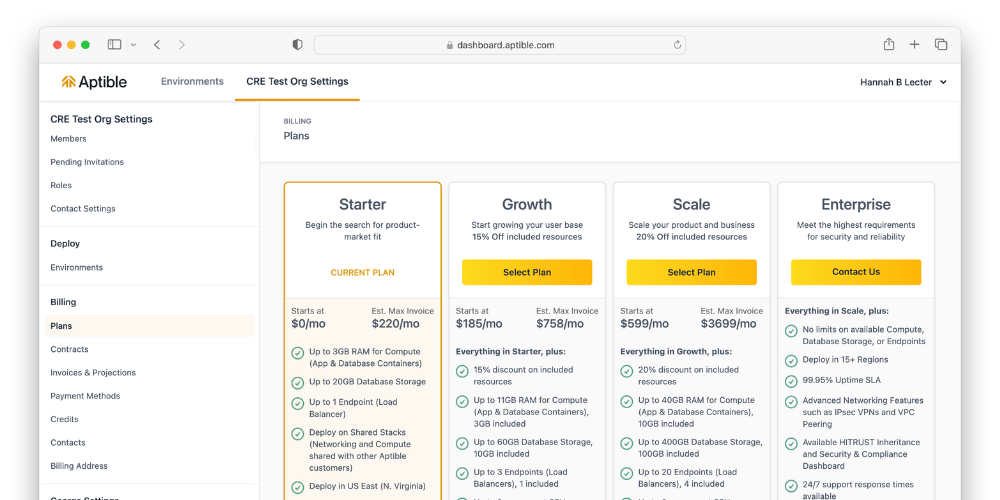Viewport: 1000px width, 500px height.
Task: Click the Scale $3699/mo max invoice value
Action: click(x=728, y=323)
